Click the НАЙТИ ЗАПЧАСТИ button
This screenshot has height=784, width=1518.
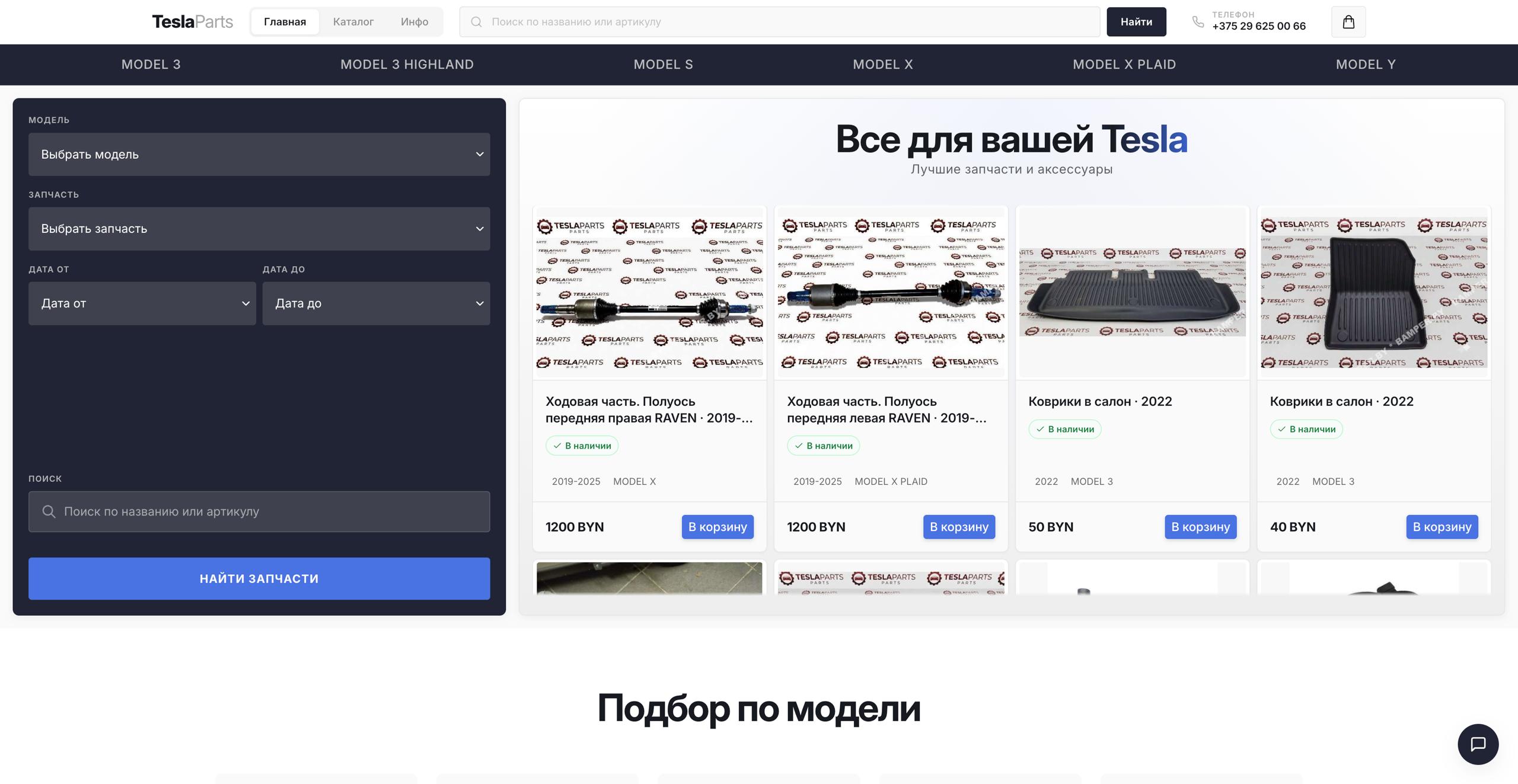259,578
